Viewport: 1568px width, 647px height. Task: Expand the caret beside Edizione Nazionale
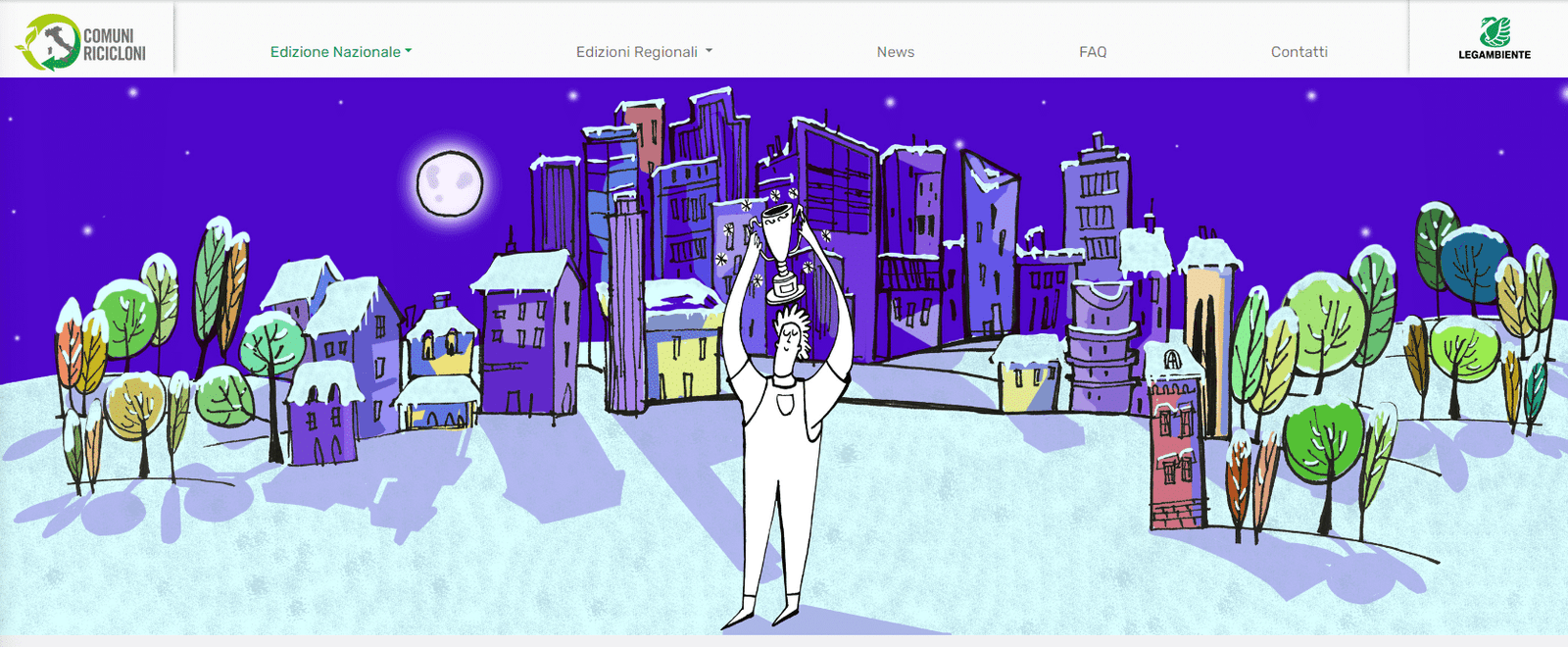click(409, 51)
